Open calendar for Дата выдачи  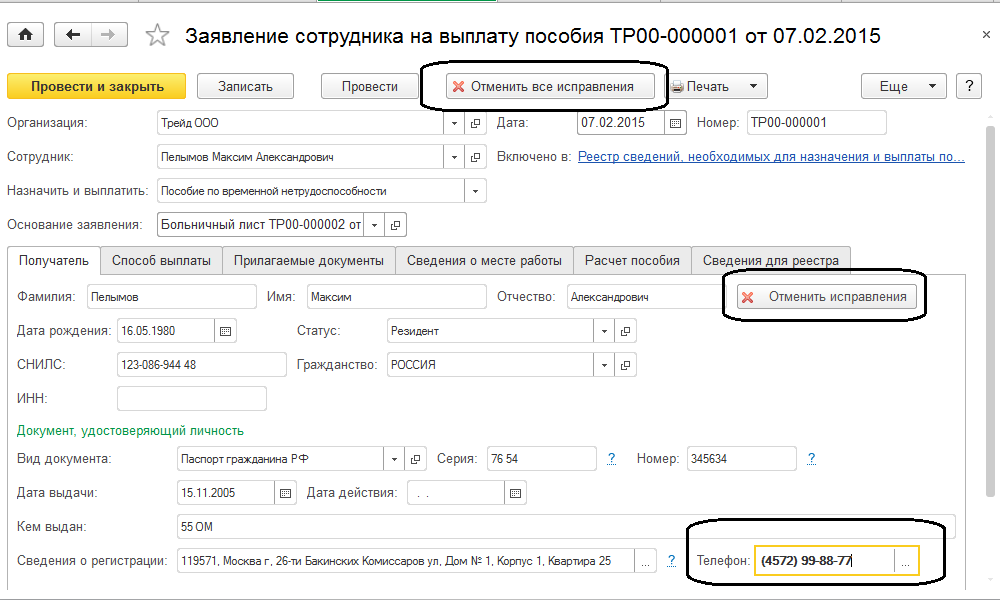click(286, 493)
